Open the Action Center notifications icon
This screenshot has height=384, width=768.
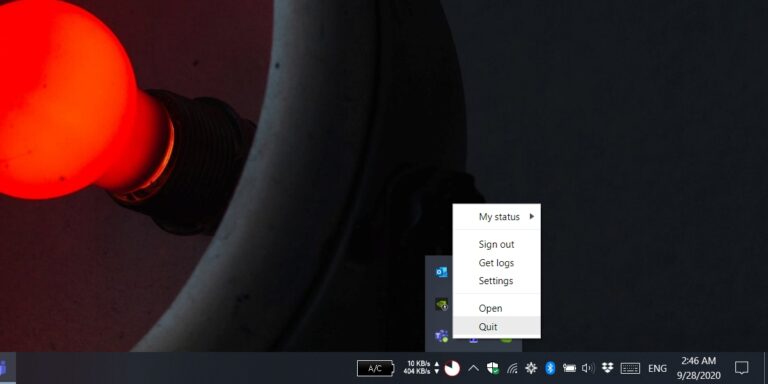coord(742,368)
